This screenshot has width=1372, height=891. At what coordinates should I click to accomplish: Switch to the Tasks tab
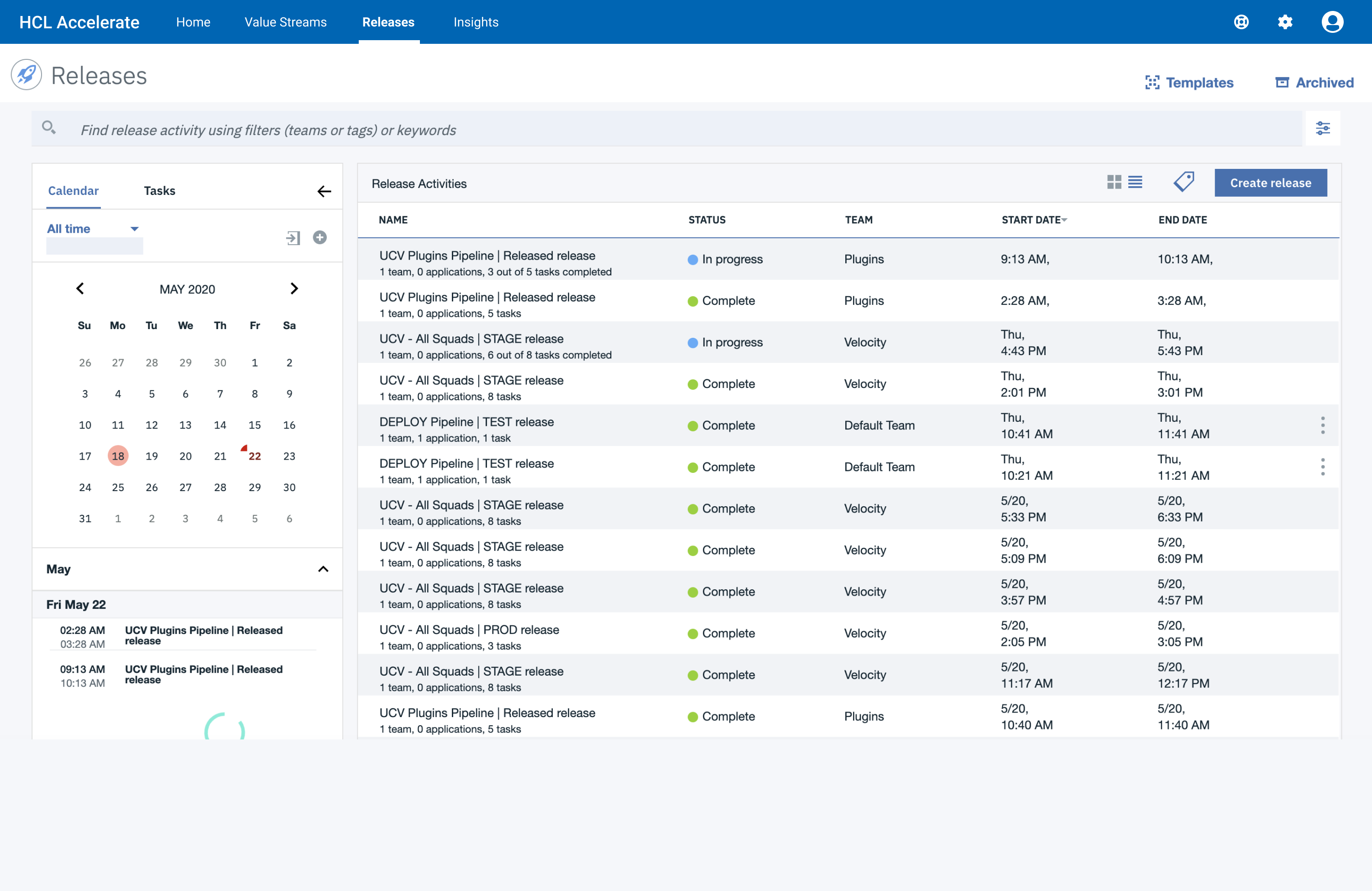159,190
